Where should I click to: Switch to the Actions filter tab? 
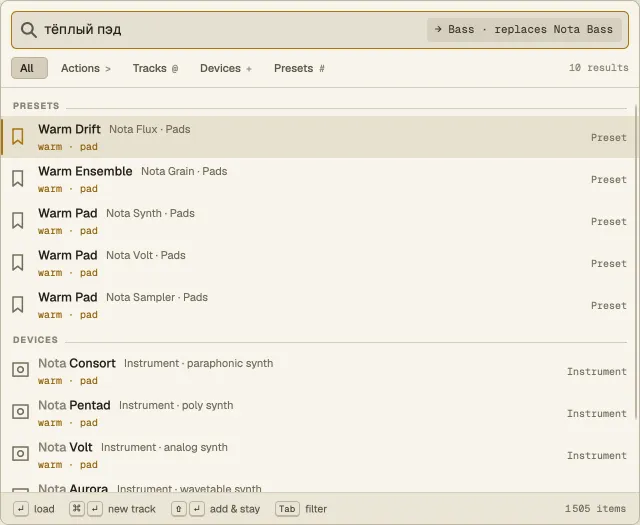(86, 68)
